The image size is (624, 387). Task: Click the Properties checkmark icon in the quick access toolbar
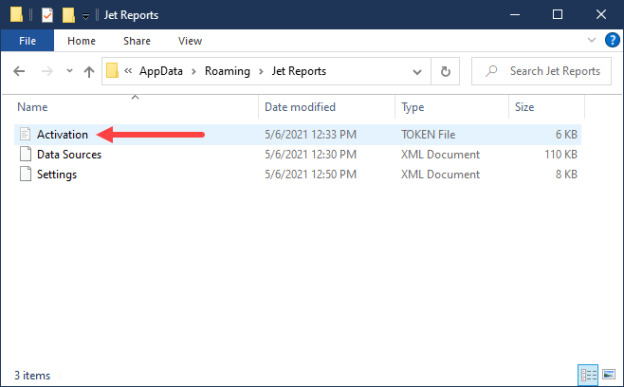[x=47, y=15]
